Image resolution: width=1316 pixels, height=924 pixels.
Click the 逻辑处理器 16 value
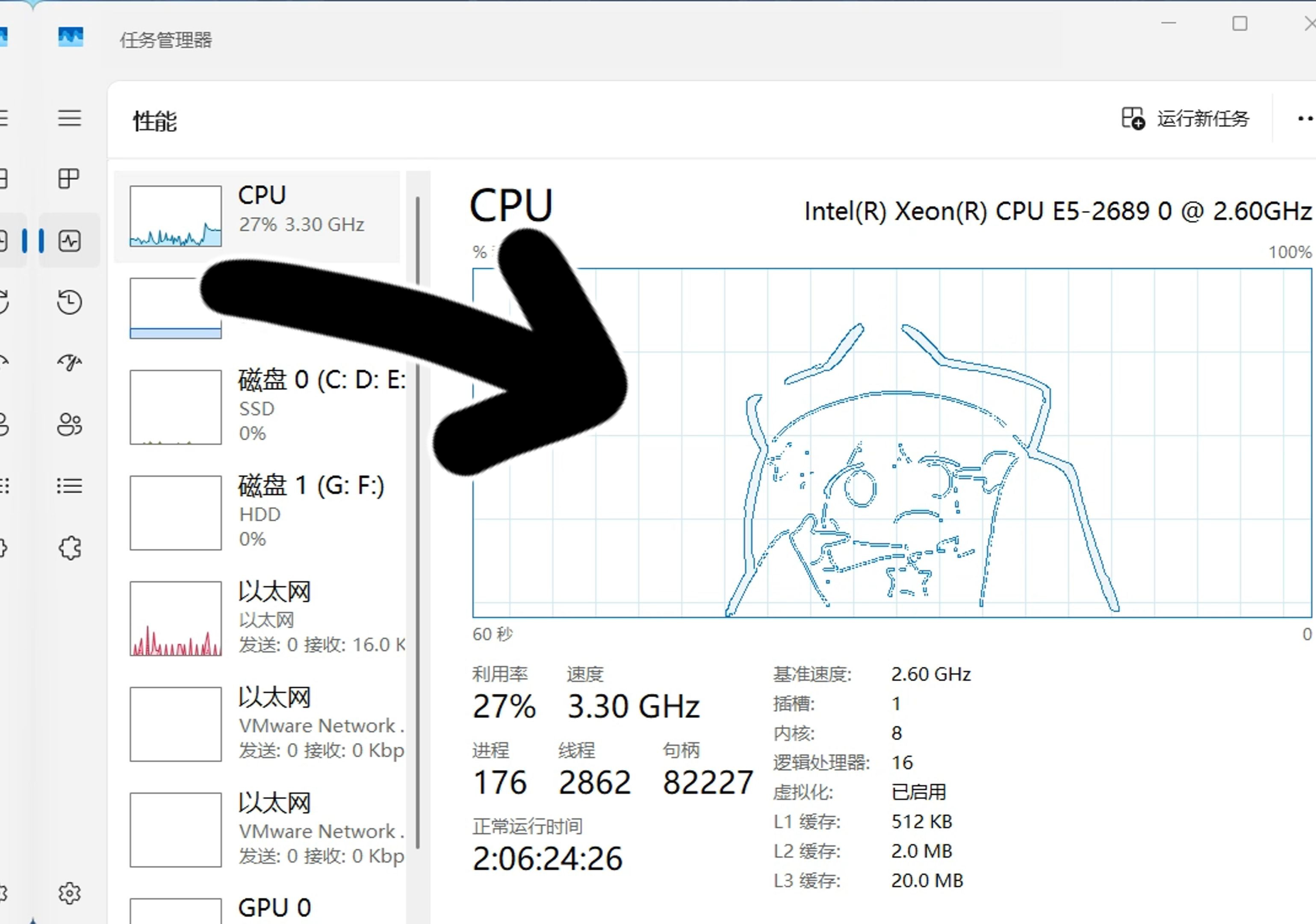click(x=902, y=762)
